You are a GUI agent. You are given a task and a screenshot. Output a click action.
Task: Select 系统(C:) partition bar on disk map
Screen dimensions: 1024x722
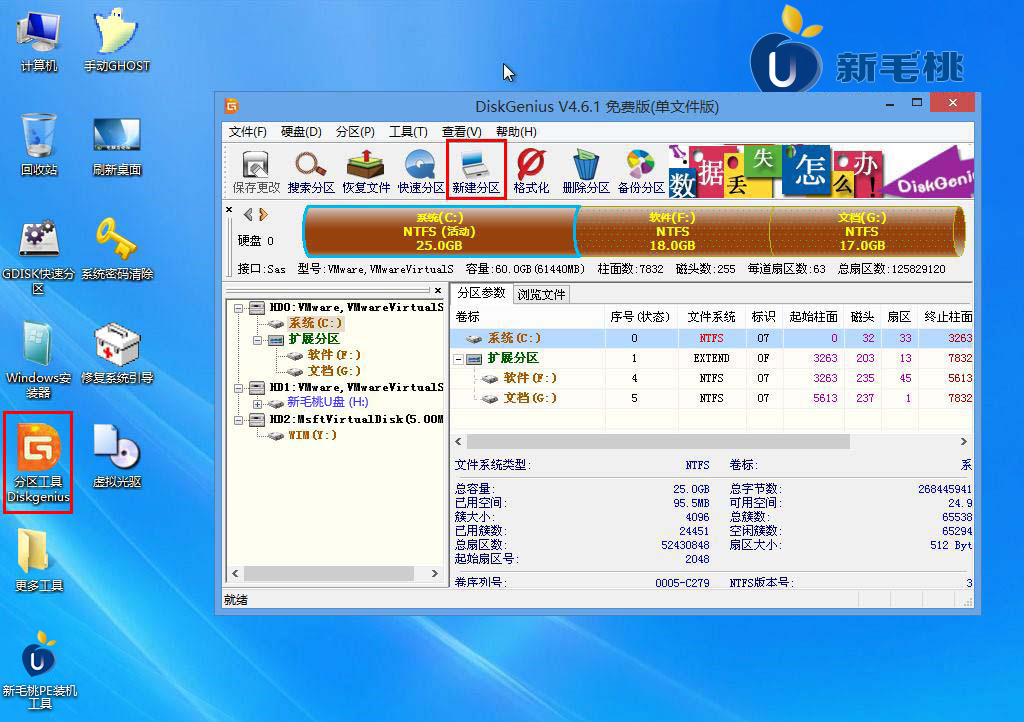(x=440, y=232)
